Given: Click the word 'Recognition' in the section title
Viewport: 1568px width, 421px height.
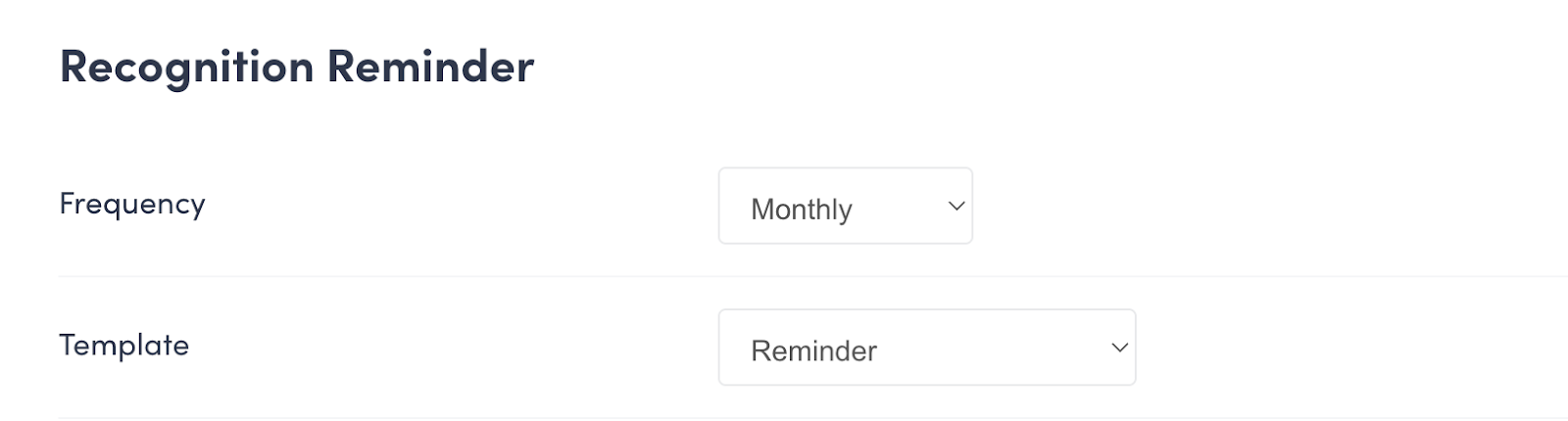Looking at the screenshot, I should tap(186, 67).
